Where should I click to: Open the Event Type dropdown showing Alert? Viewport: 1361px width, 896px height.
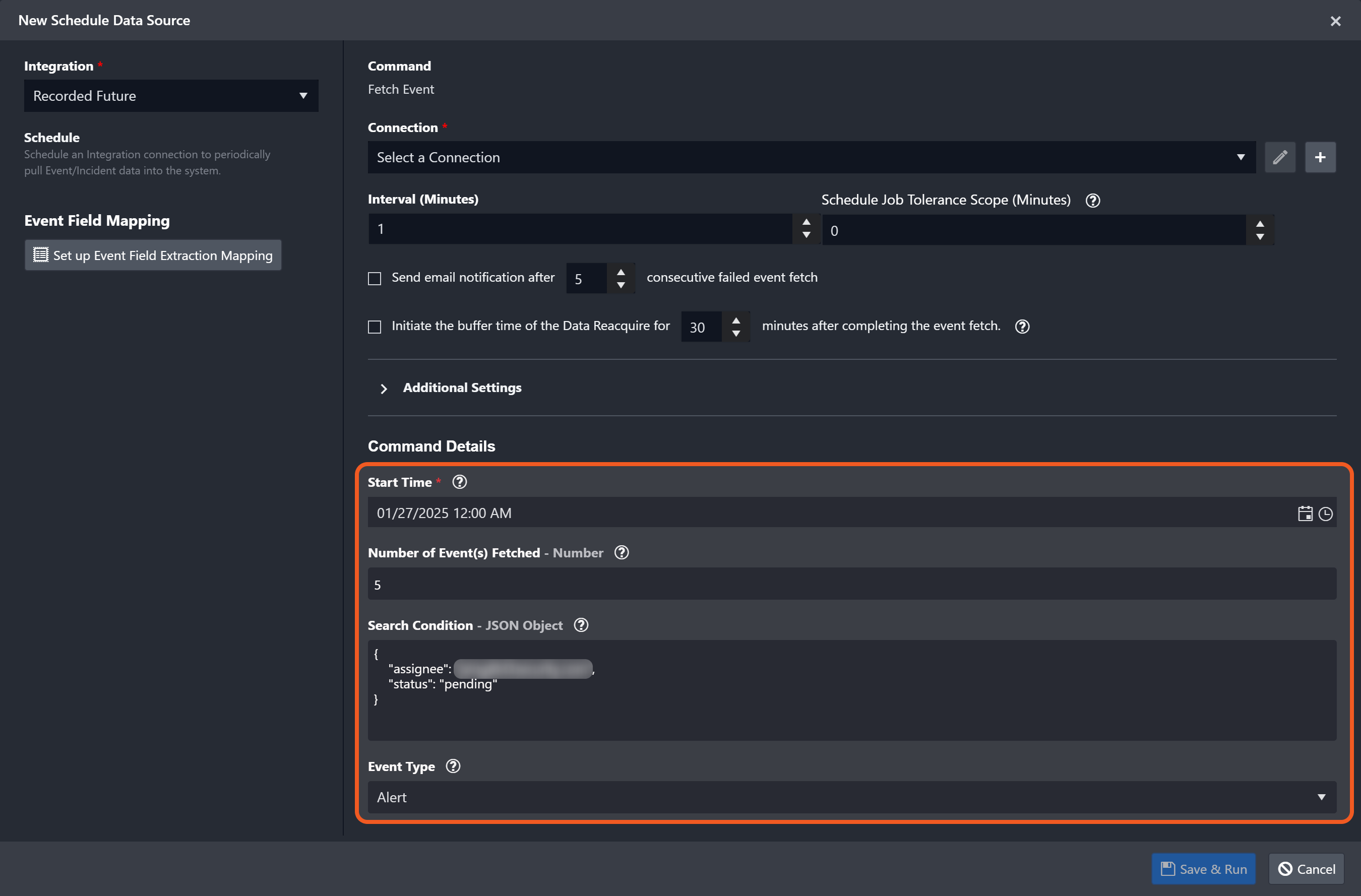point(851,797)
